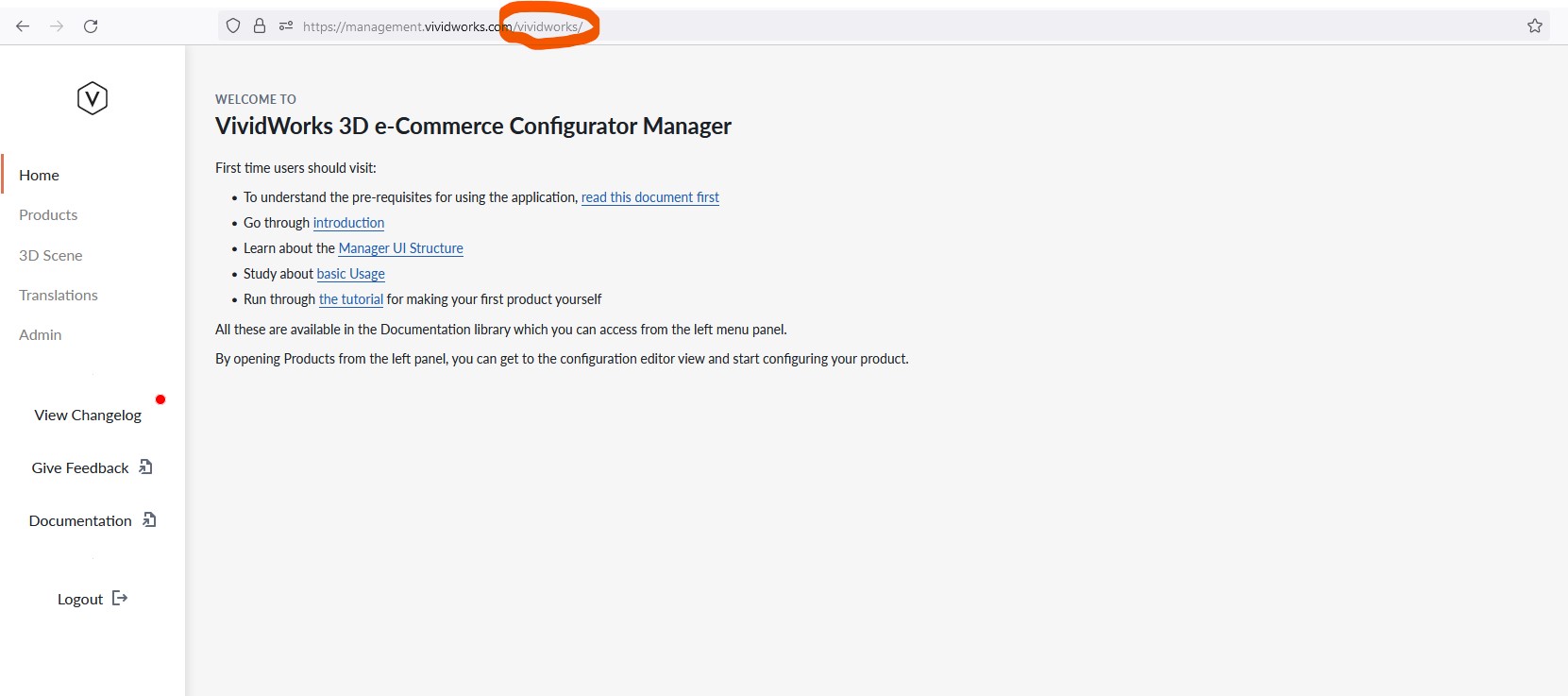This screenshot has width=1568, height=696.
Task: Click the padlock site security icon
Action: [x=260, y=26]
